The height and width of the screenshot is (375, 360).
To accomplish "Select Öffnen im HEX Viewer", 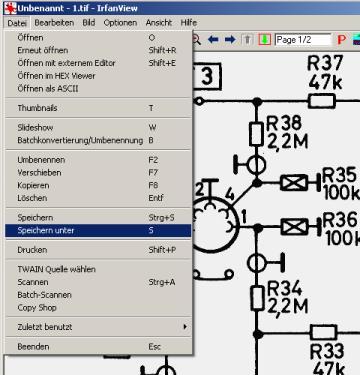I will click(x=98, y=76).
